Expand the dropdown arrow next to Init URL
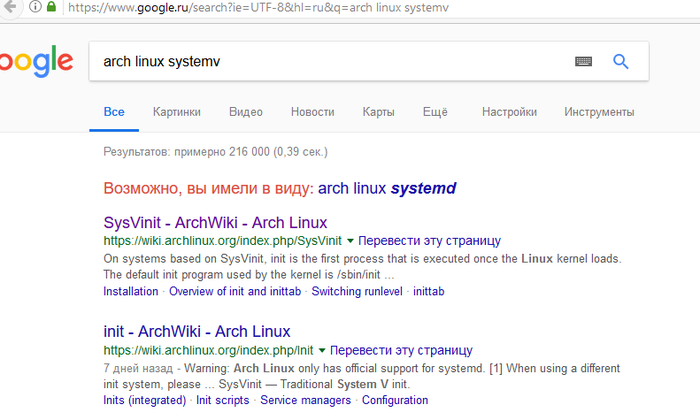700x420 pixels. (x=322, y=350)
